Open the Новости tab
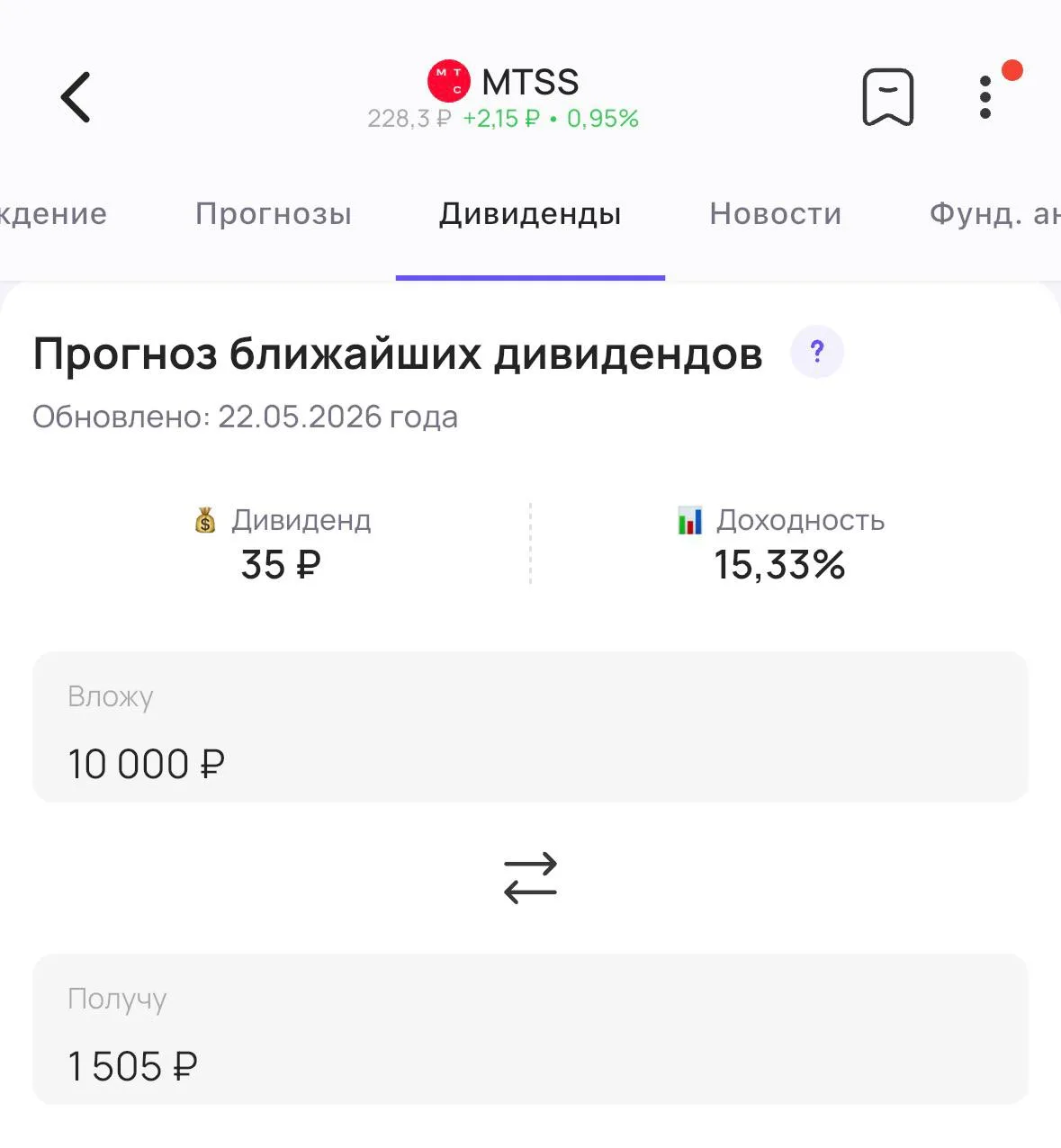 776,214
